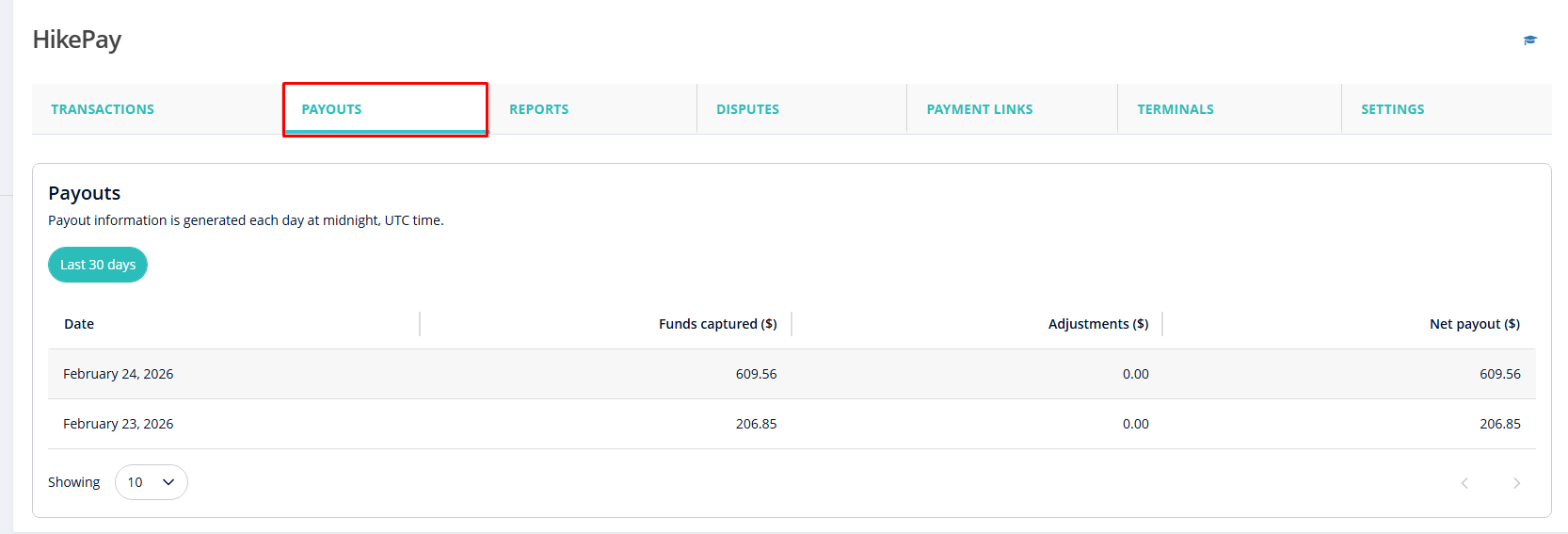The height and width of the screenshot is (534, 1568).
Task: Open the Payment Links tab
Action: 979,109
